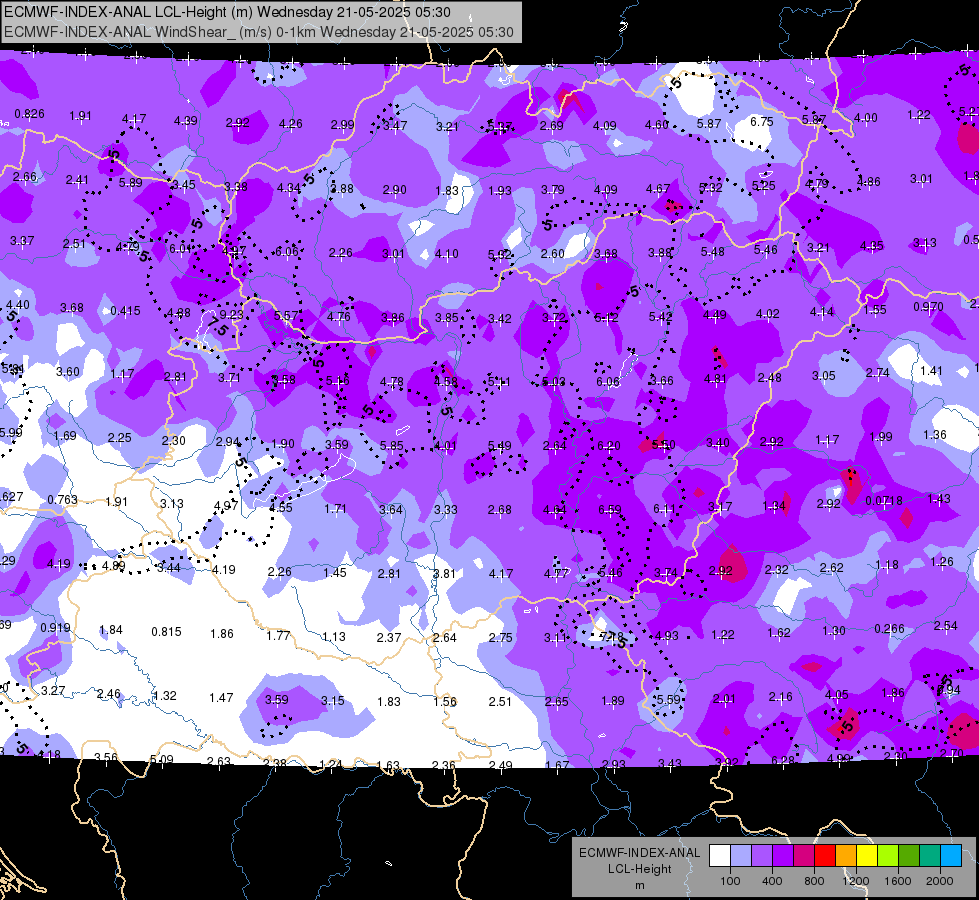Click the wind shear value '4.34'
Image resolution: width=979 pixels, height=900 pixels.
click(288, 187)
